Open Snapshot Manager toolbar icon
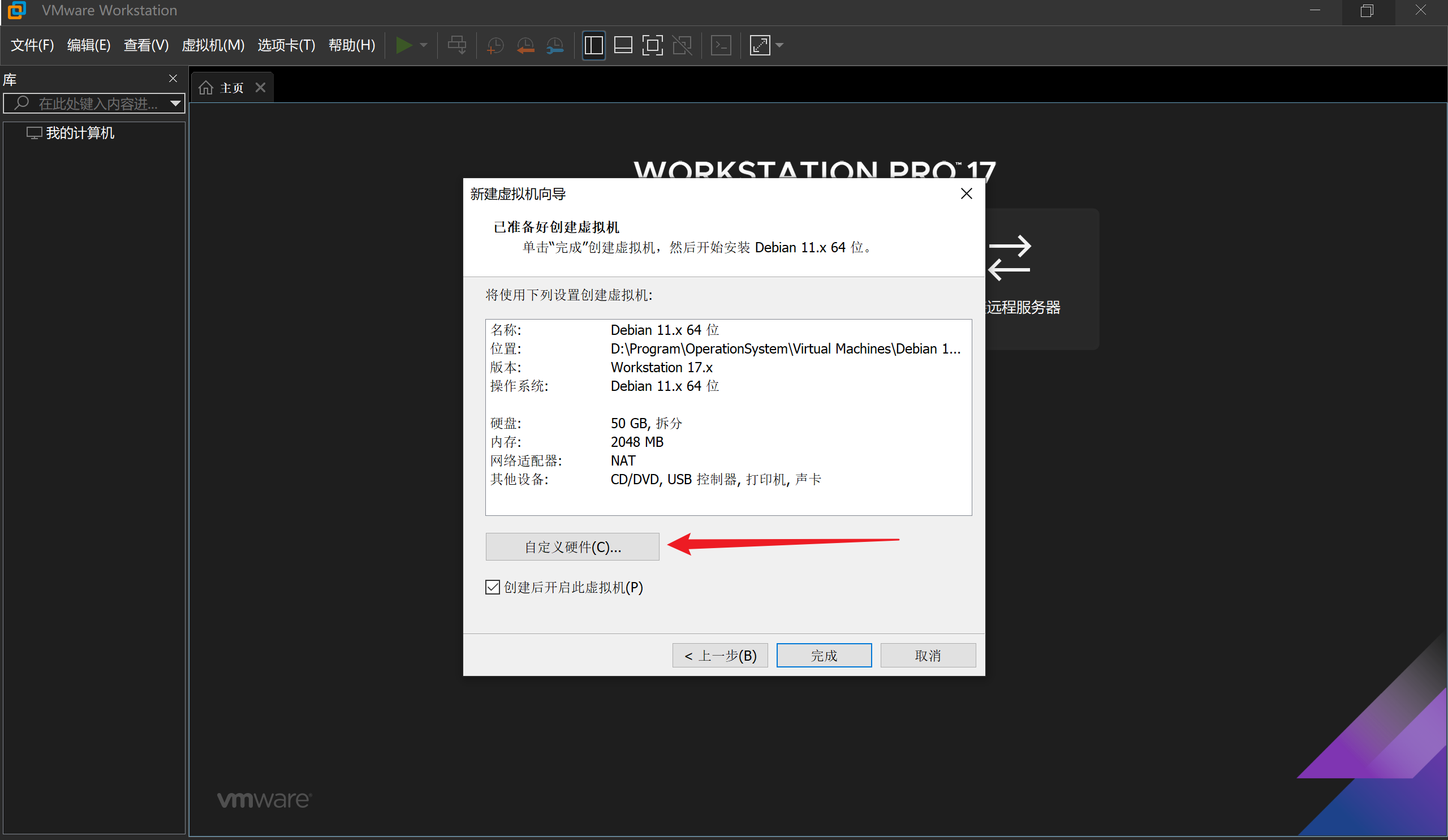Image resolution: width=1448 pixels, height=840 pixels. 555,45
